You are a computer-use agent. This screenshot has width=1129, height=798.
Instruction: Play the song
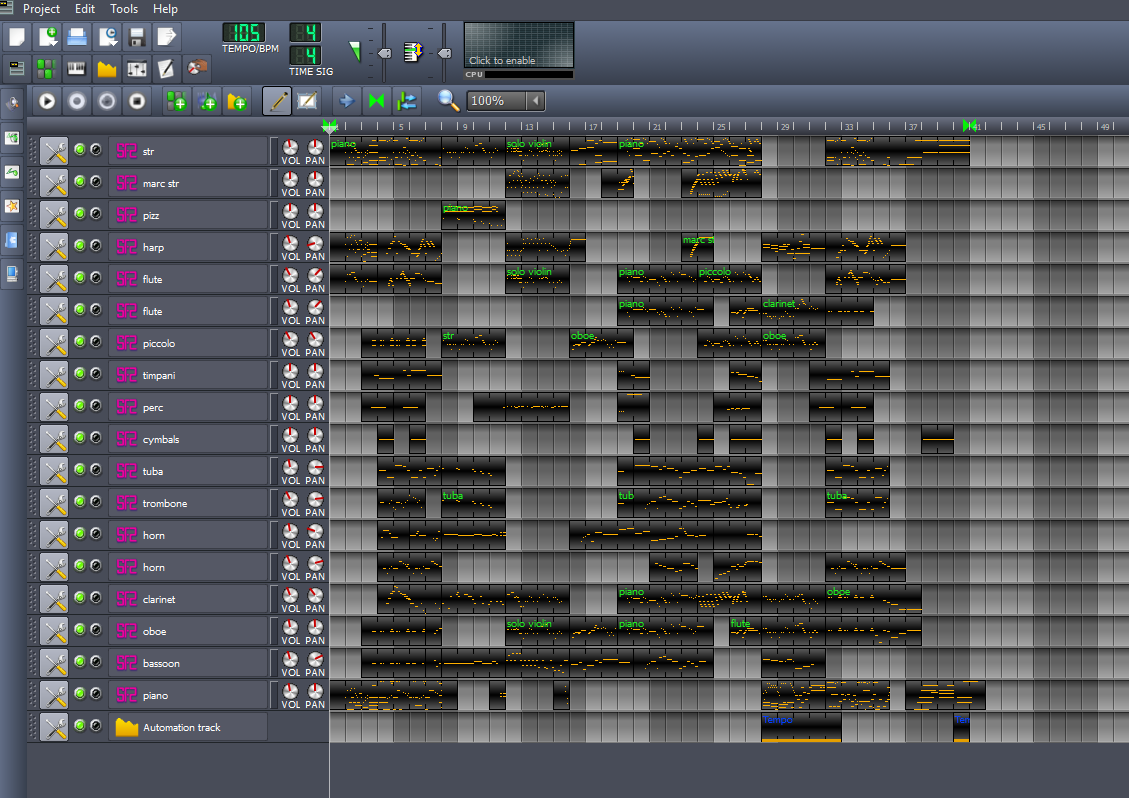coord(48,102)
